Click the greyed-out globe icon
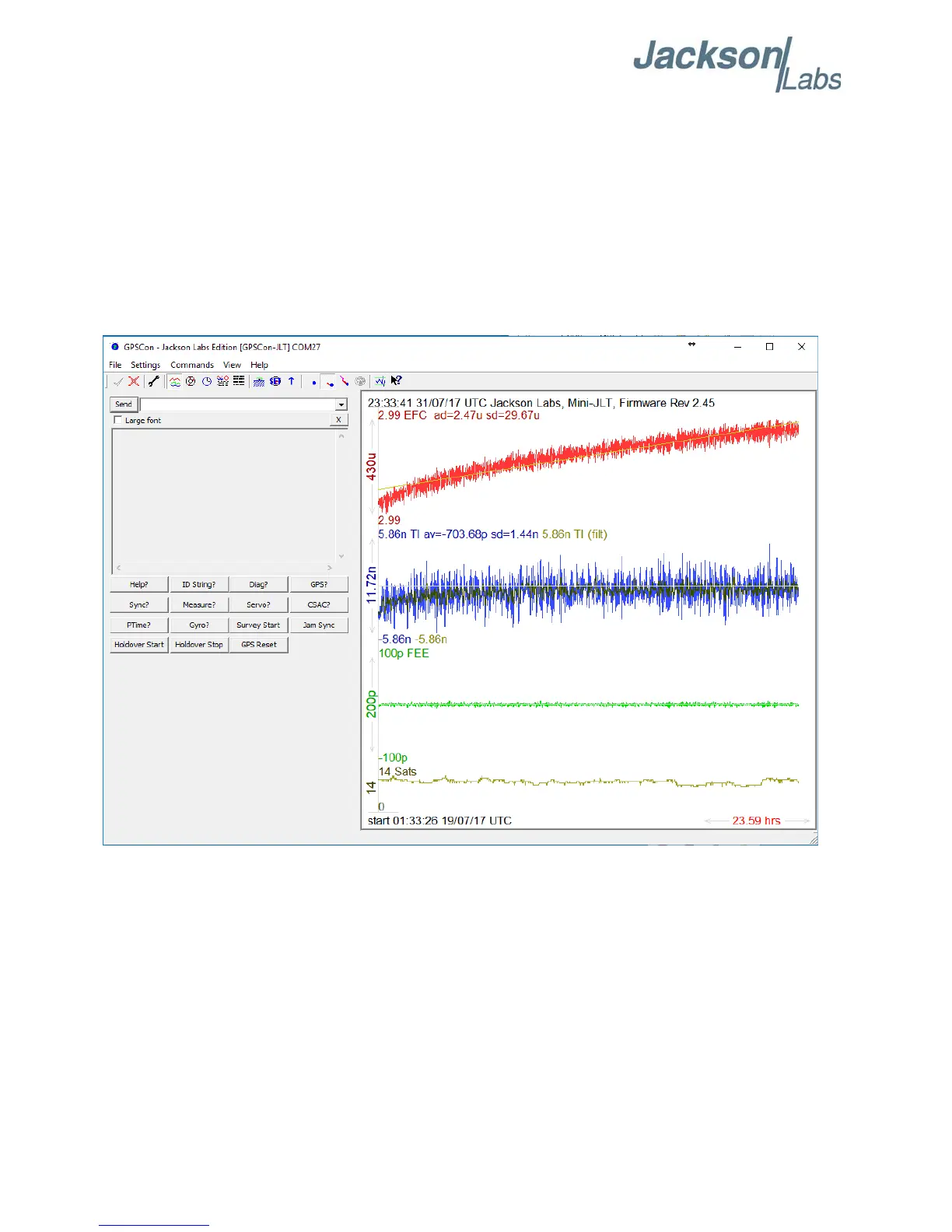The width and height of the screenshot is (952, 1232). pyautogui.click(x=360, y=381)
